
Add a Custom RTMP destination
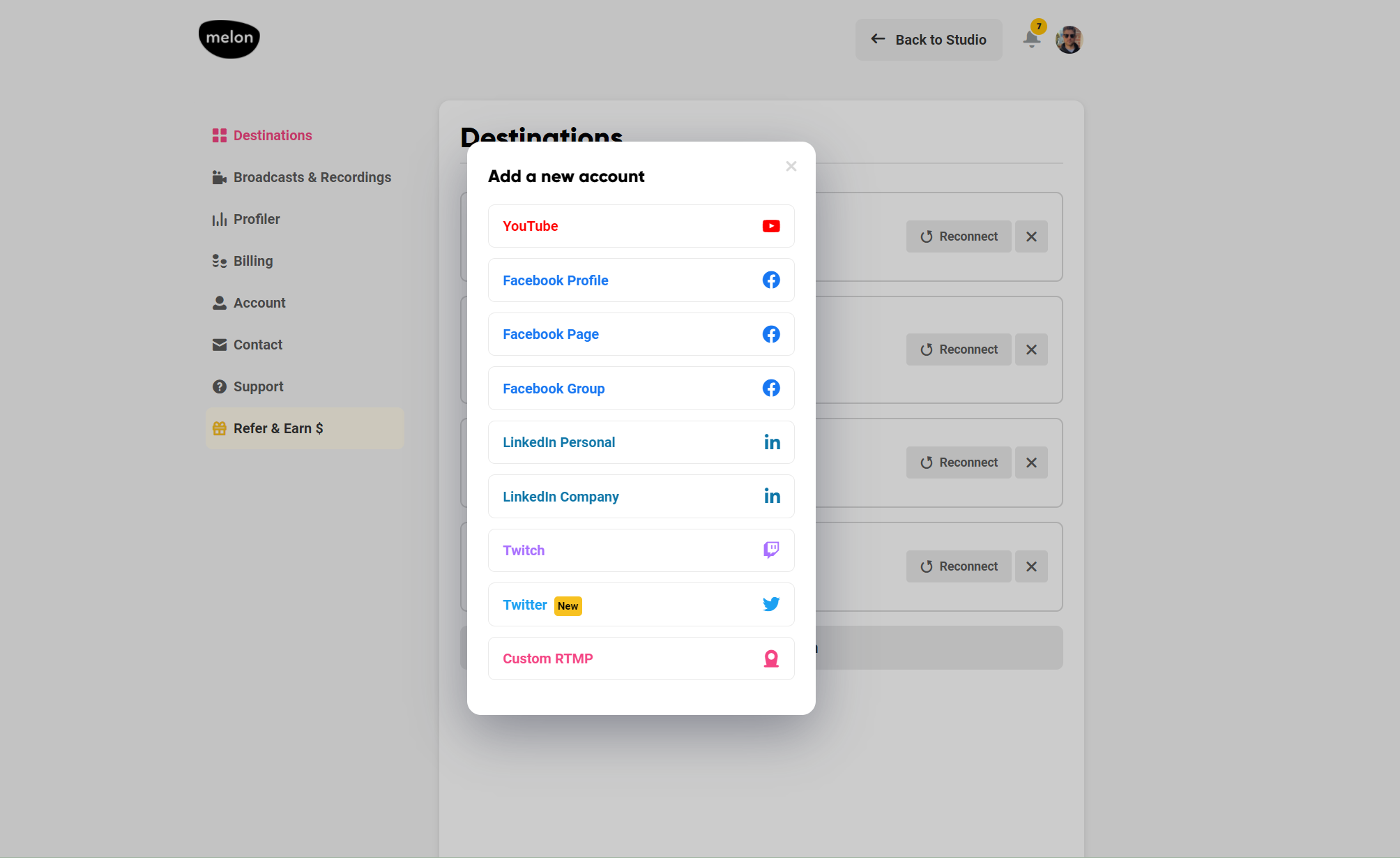coord(641,658)
